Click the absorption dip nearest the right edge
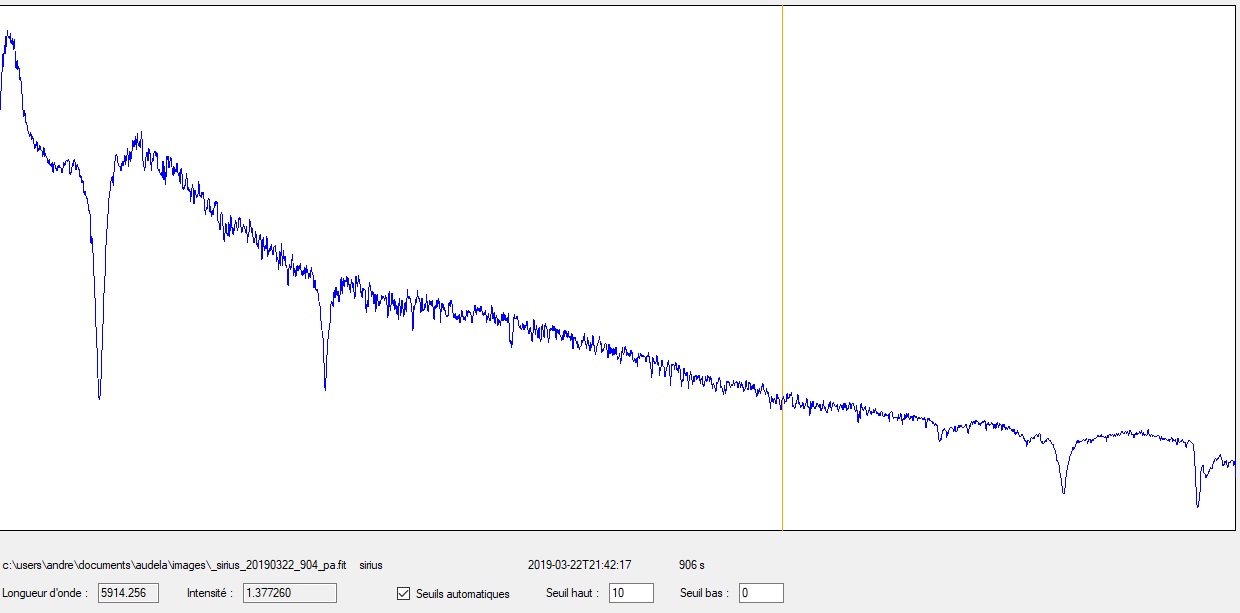 [x=1197, y=504]
